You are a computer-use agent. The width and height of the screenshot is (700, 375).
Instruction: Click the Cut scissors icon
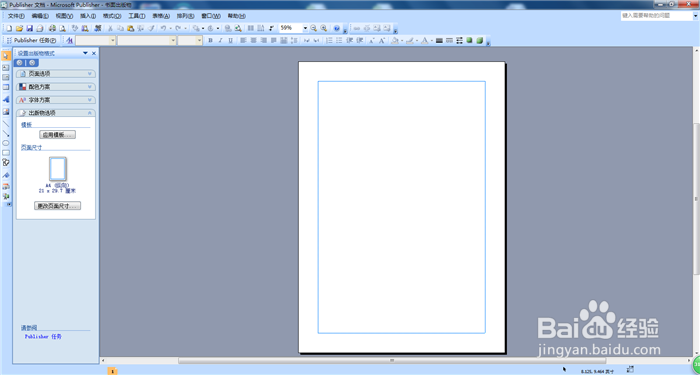[x=110, y=28]
